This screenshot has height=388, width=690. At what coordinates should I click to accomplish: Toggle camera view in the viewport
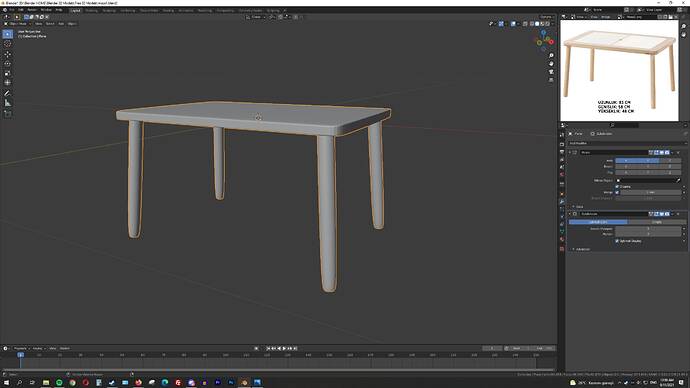tap(551, 72)
